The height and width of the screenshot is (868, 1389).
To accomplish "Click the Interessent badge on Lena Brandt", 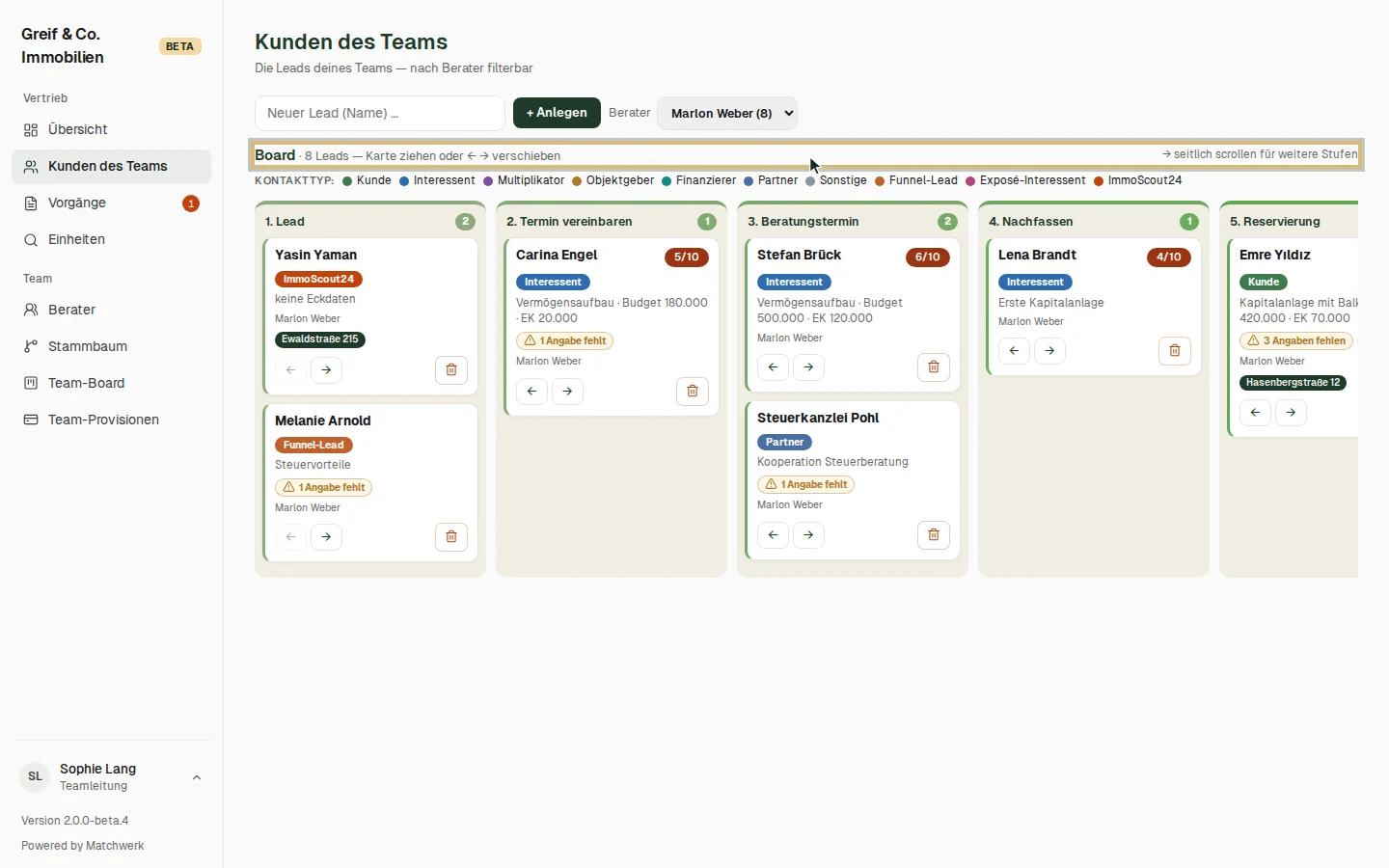I will click(x=1035, y=283).
